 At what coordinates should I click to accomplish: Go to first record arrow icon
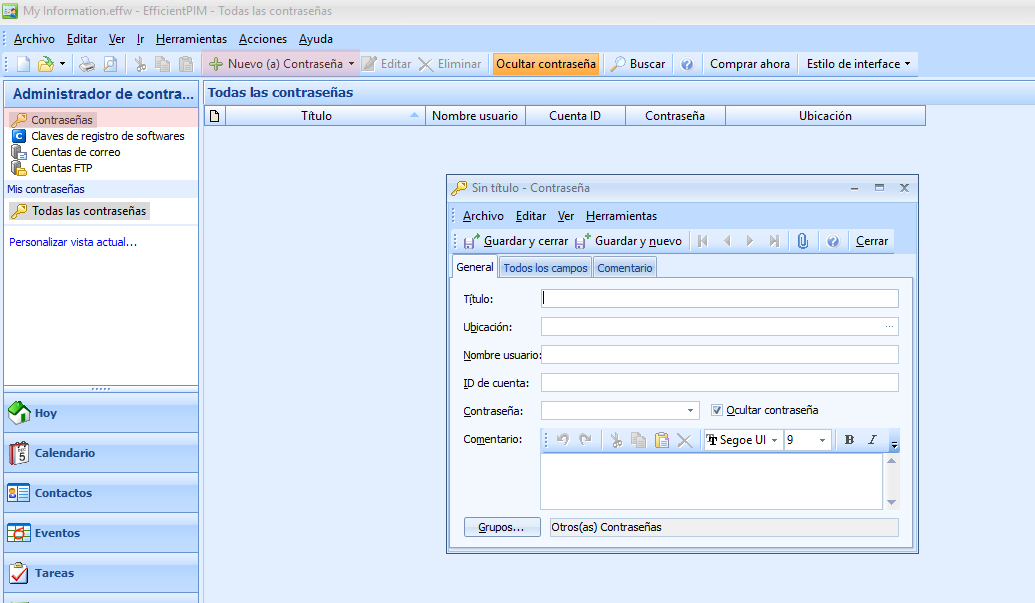pyautogui.click(x=702, y=241)
